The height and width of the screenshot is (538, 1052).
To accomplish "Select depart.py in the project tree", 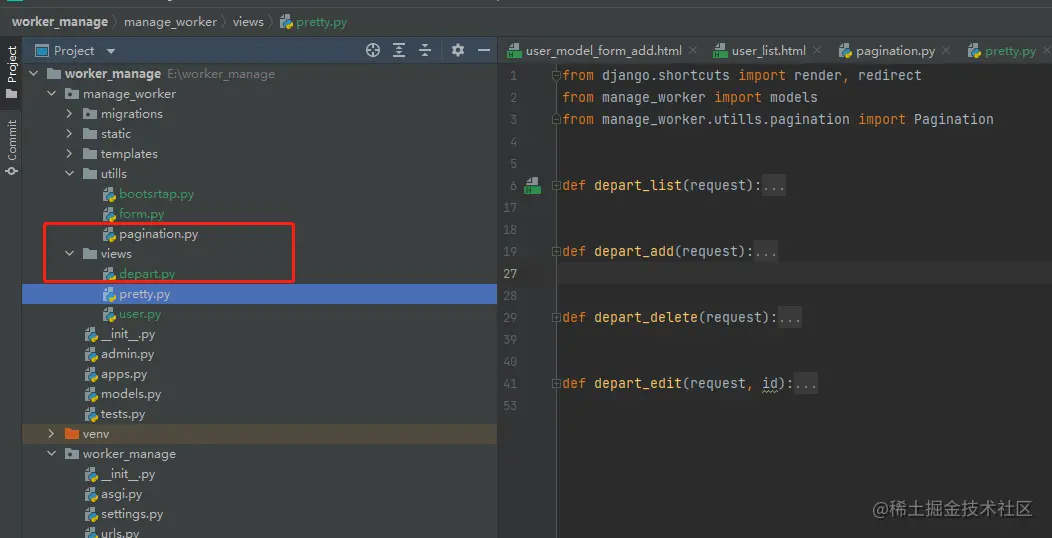I will [x=147, y=274].
